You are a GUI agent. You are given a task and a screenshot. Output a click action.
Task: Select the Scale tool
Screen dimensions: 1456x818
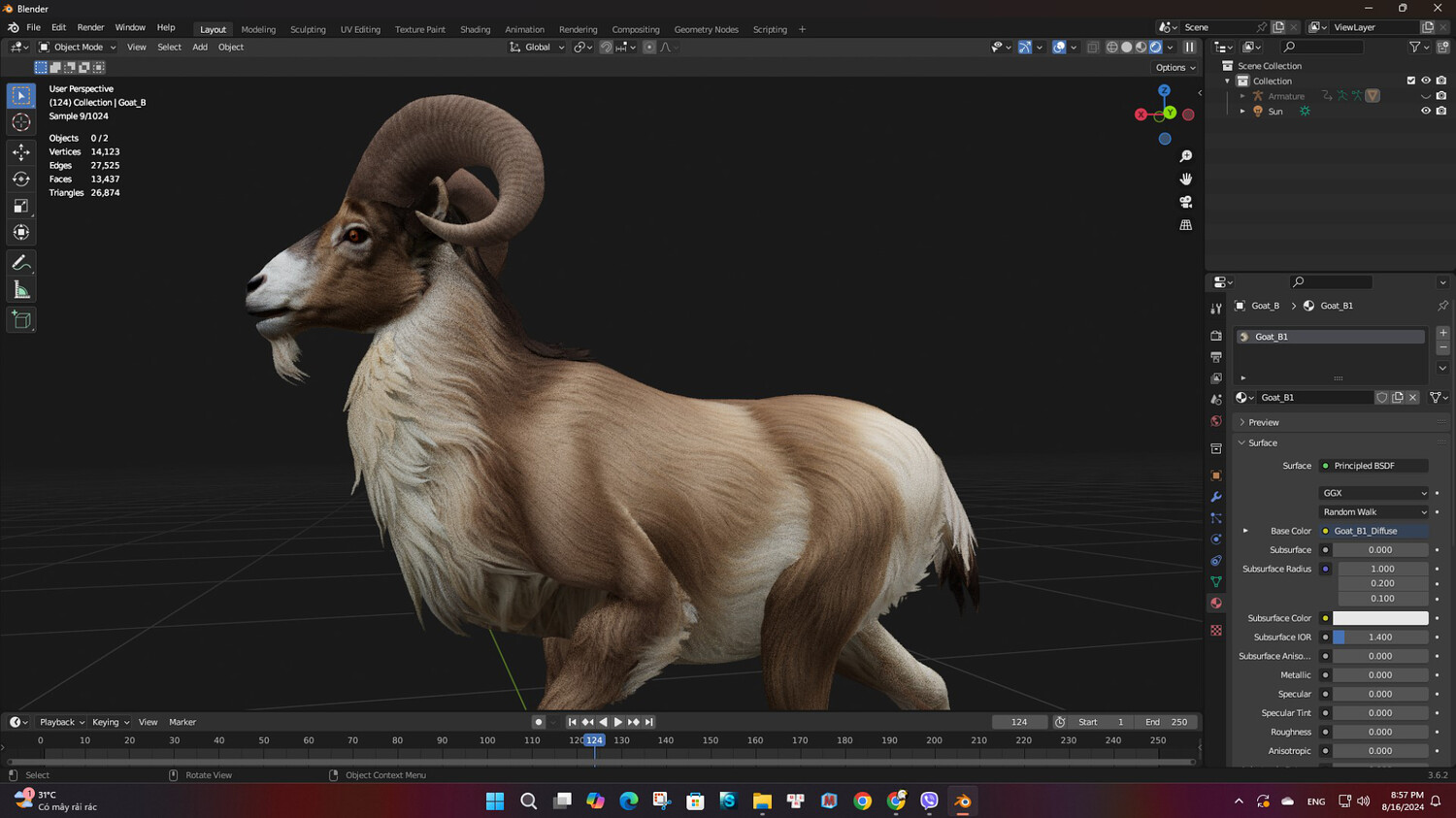pyautogui.click(x=21, y=206)
